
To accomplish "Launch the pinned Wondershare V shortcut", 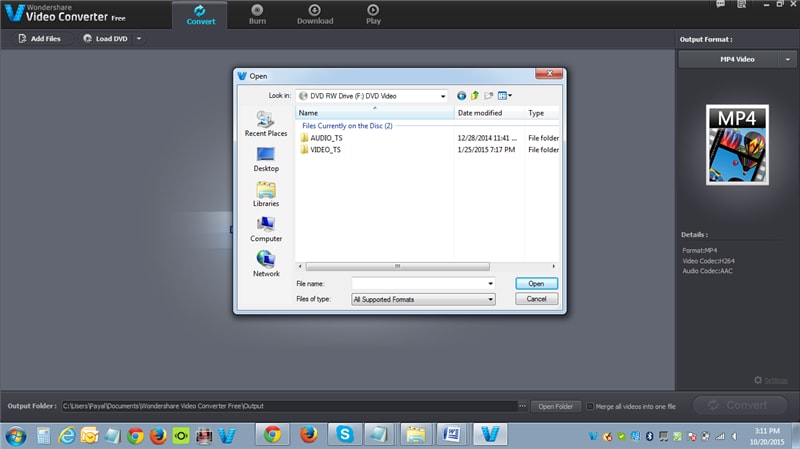I will pyautogui.click(x=227, y=436).
